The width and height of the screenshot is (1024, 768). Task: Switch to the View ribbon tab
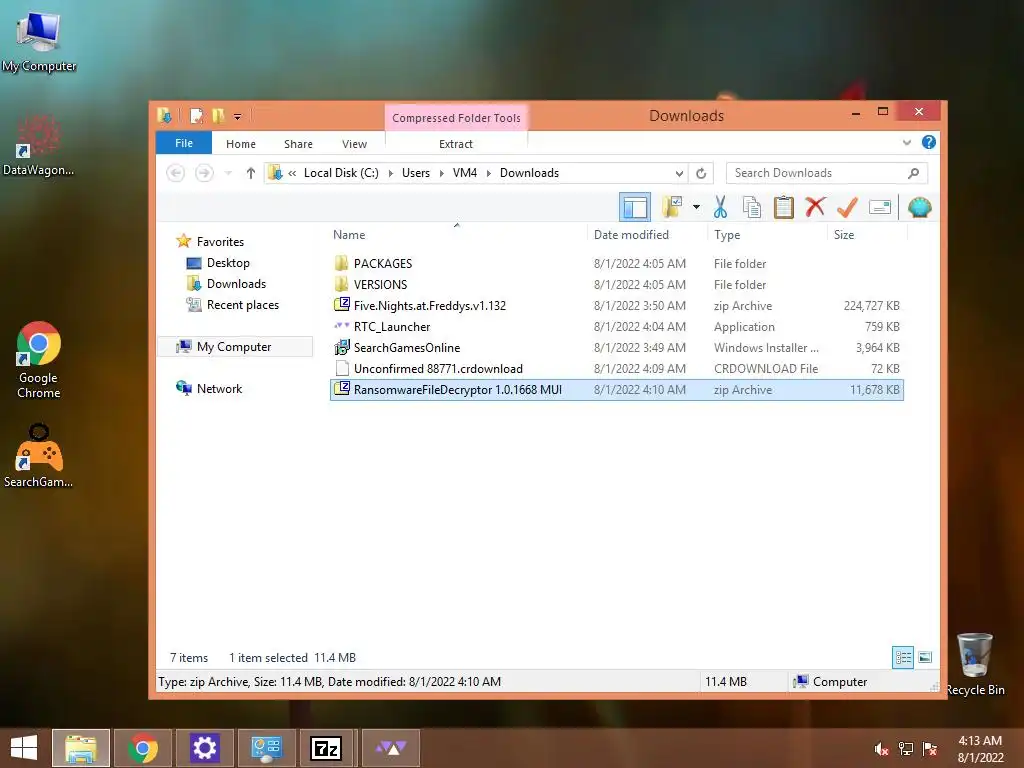pyautogui.click(x=354, y=144)
